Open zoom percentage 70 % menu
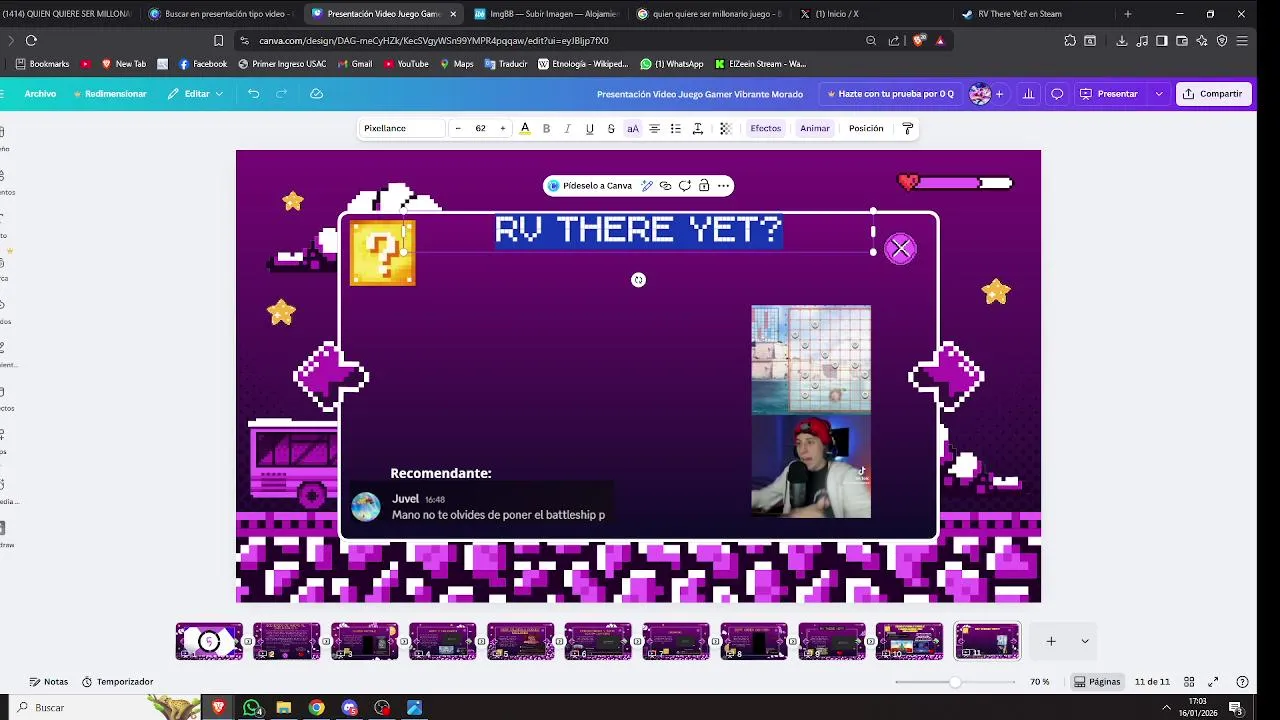 1040,682
